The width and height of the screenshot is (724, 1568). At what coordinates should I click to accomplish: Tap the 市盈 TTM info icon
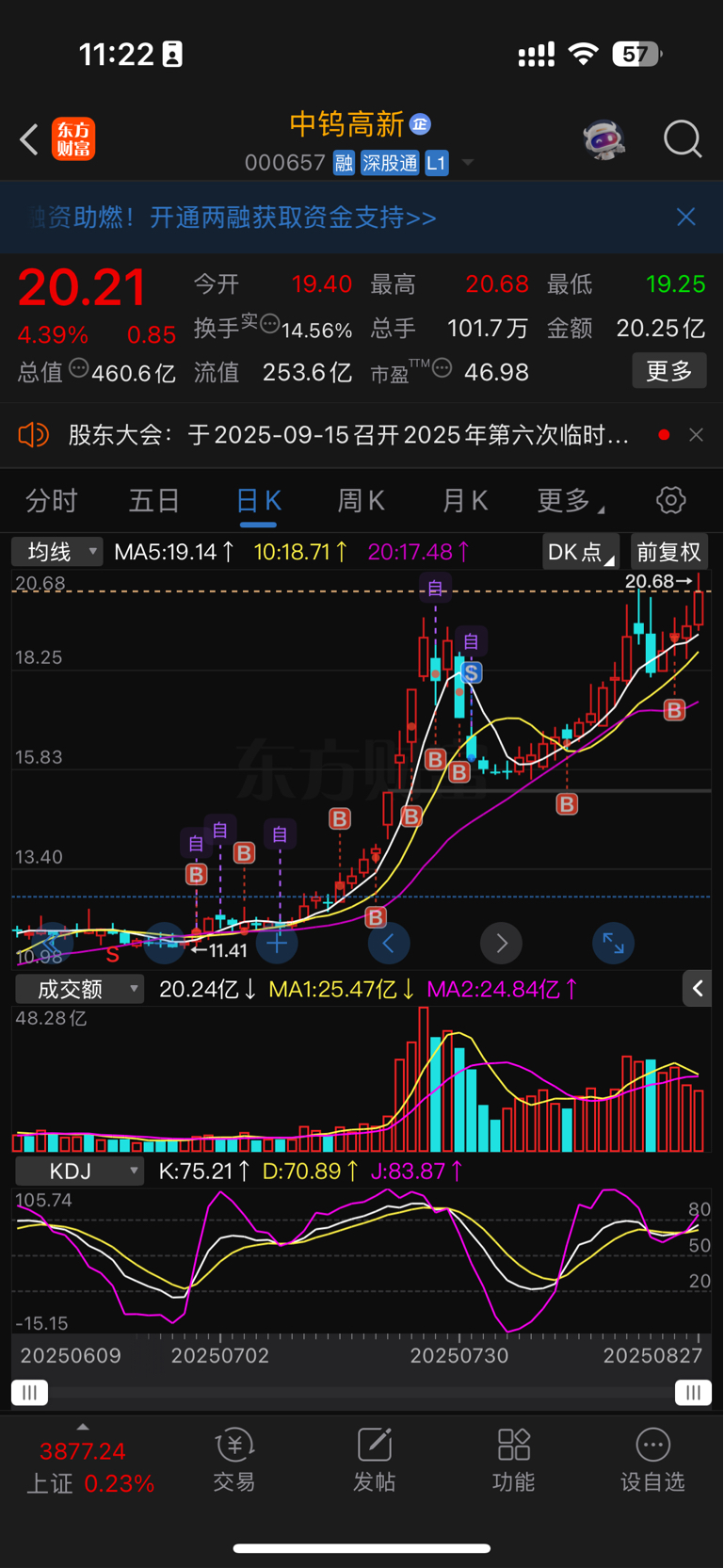point(442,368)
